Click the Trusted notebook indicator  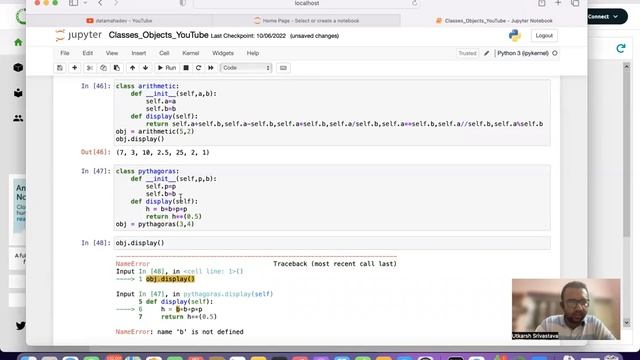click(467, 53)
